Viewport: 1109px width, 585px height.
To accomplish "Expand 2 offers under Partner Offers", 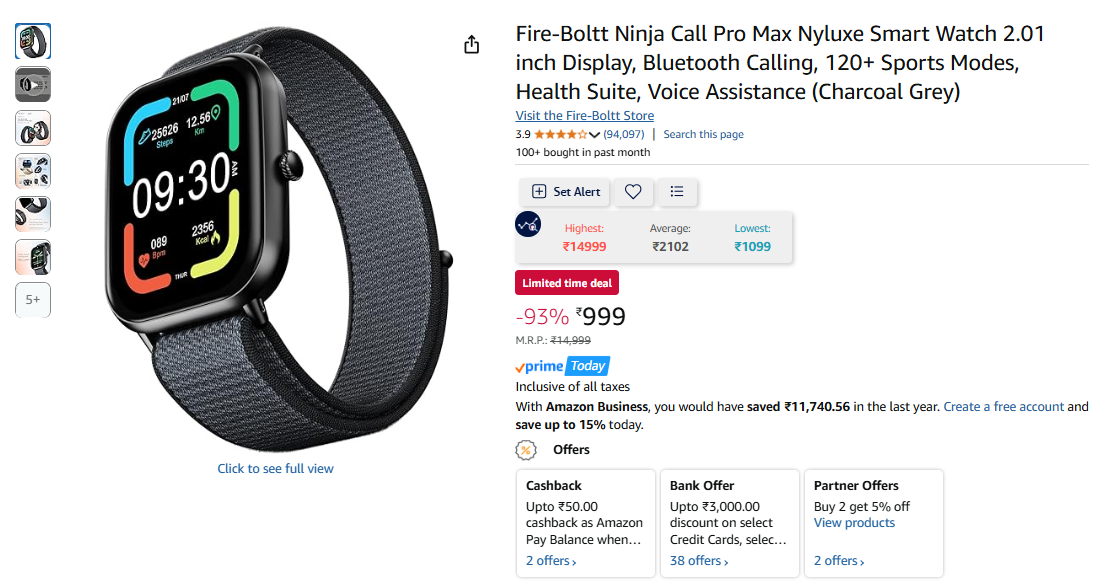I will click(839, 561).
